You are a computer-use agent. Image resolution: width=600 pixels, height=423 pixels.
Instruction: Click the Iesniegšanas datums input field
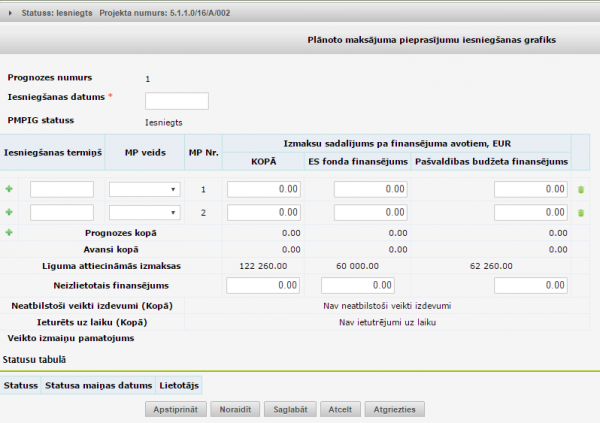176,100
